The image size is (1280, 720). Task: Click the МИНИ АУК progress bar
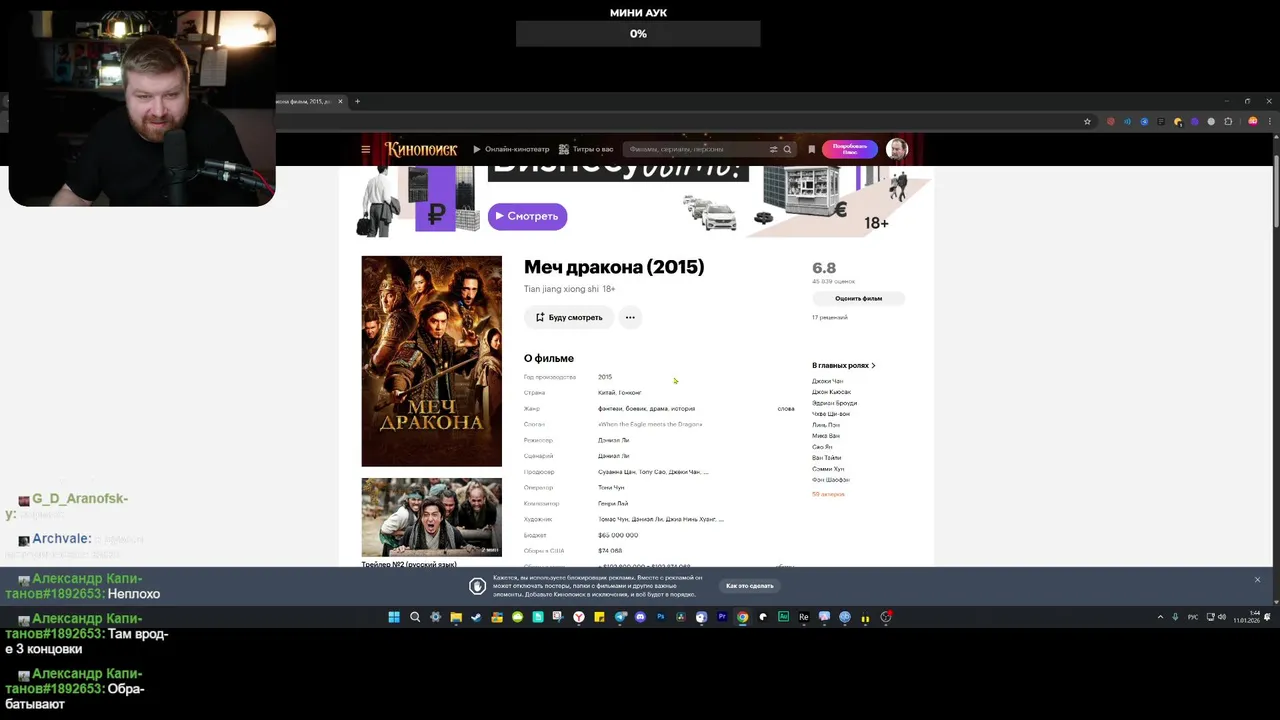coord(638,34)
